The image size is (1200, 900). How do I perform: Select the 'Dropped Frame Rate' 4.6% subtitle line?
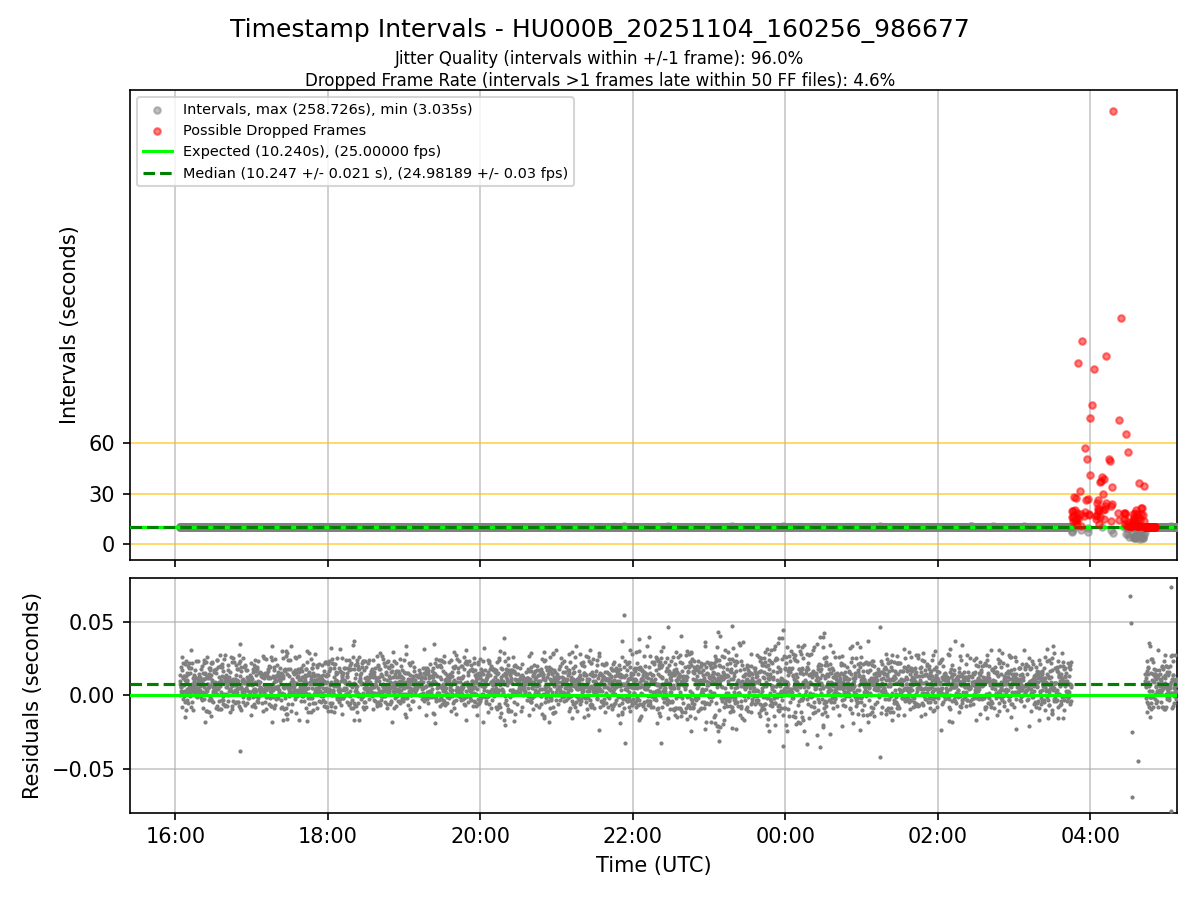click(x=599, y=80)
